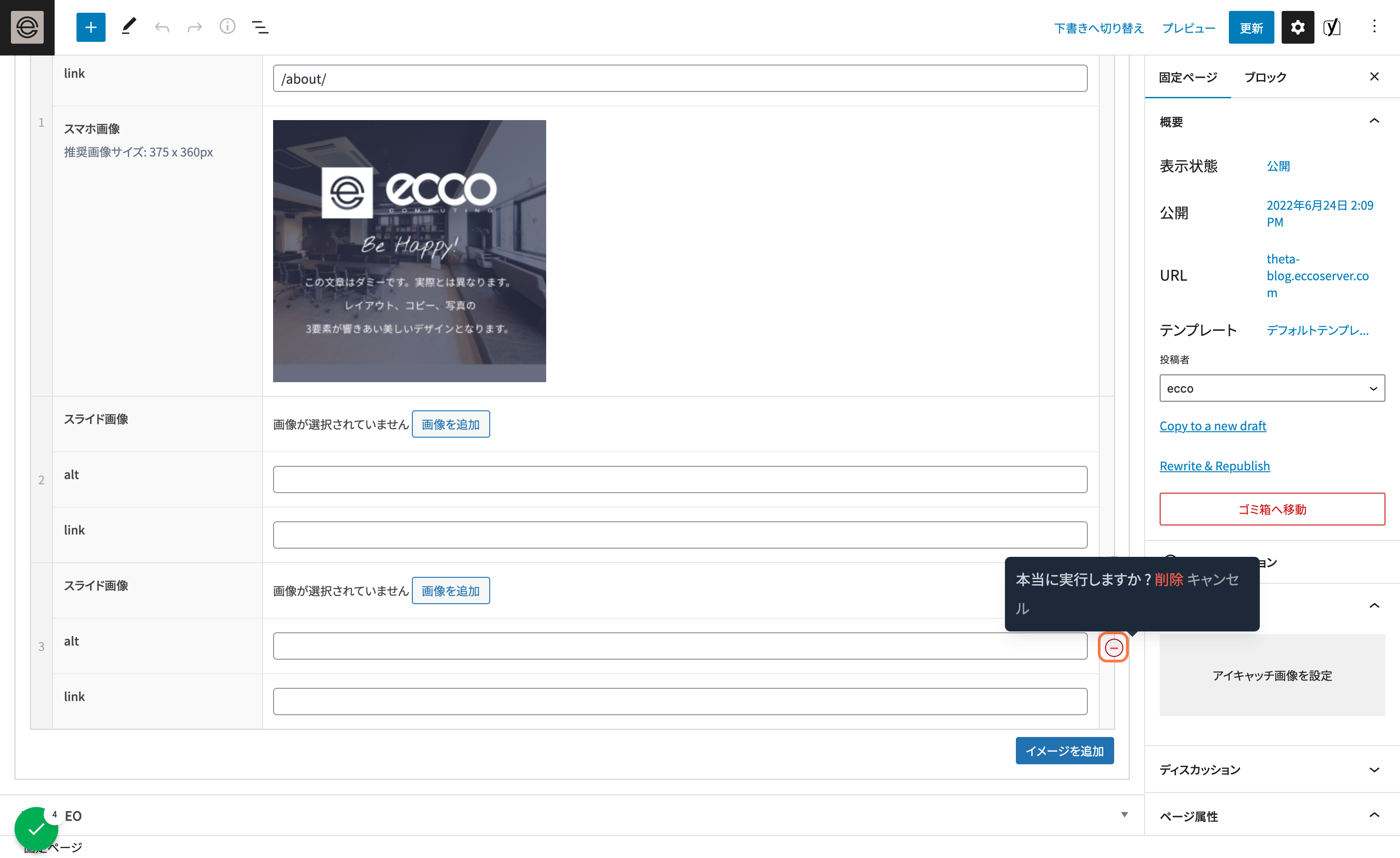This screenshot has width=1400, height=858.
Task: Click the alt field in row 3
Action: point(680,646)
